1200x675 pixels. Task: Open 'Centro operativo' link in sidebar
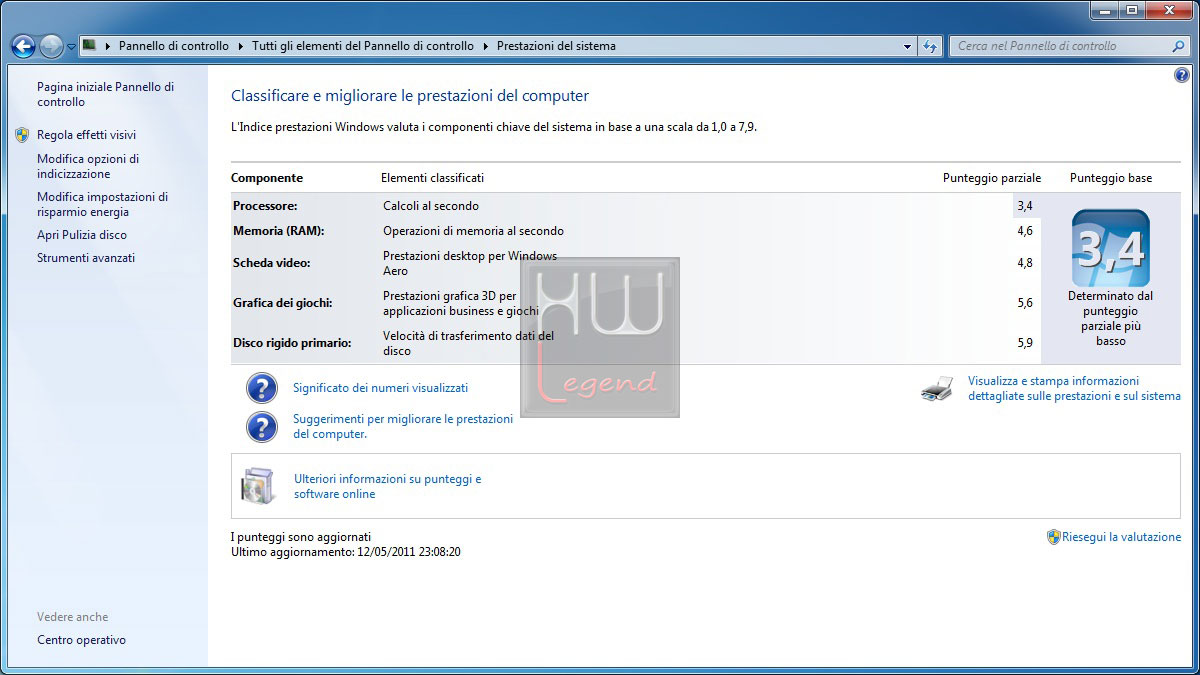click(x=81, y=640)
